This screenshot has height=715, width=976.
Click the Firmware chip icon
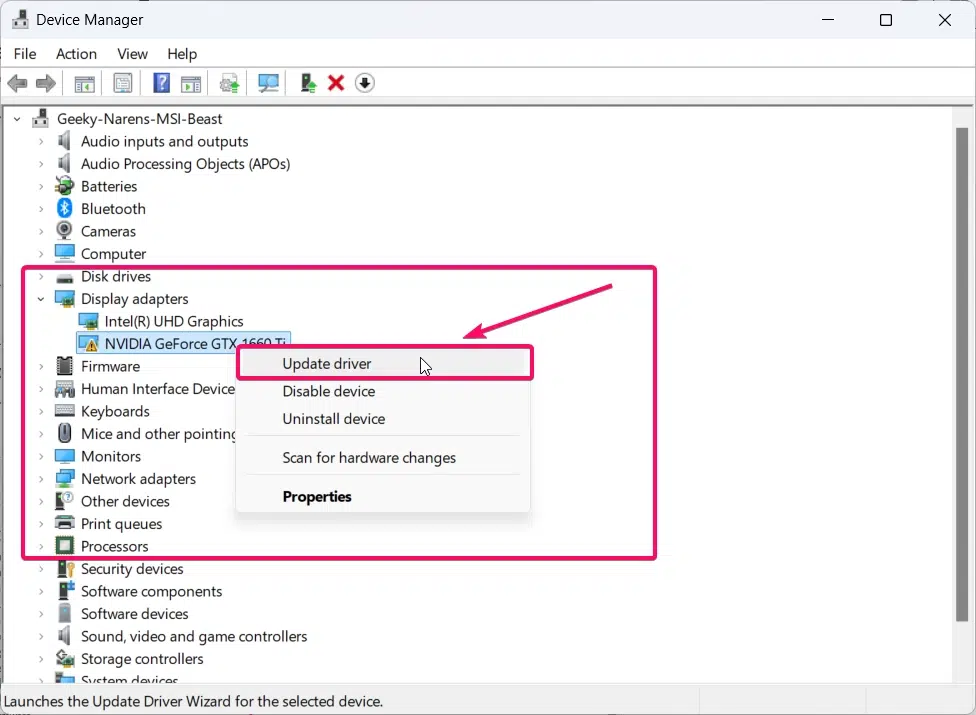pyautogui.click(x=64, y=366)
